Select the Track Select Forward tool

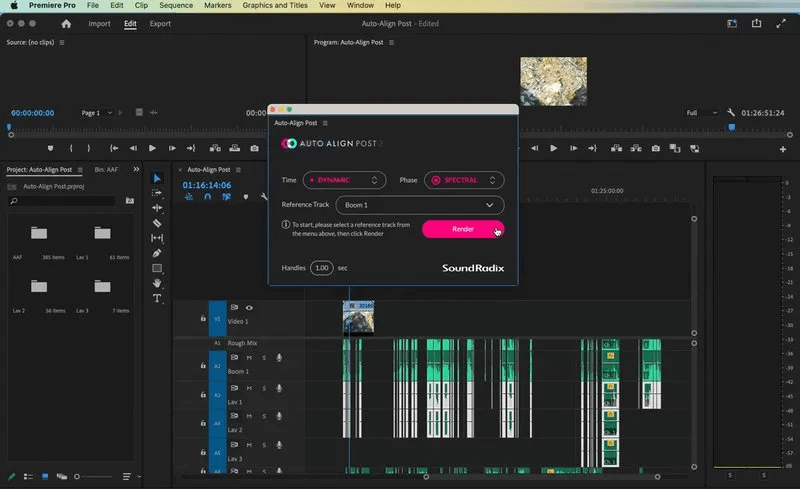(x=157, y=193)
